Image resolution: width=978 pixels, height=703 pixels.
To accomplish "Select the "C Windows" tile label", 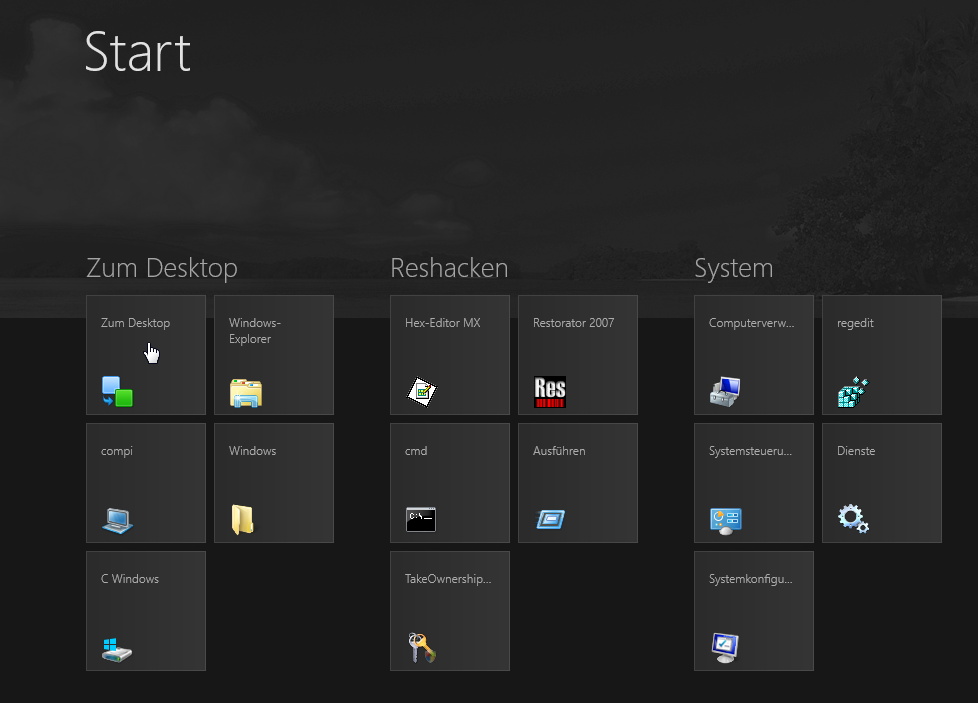I will (130, 579).
